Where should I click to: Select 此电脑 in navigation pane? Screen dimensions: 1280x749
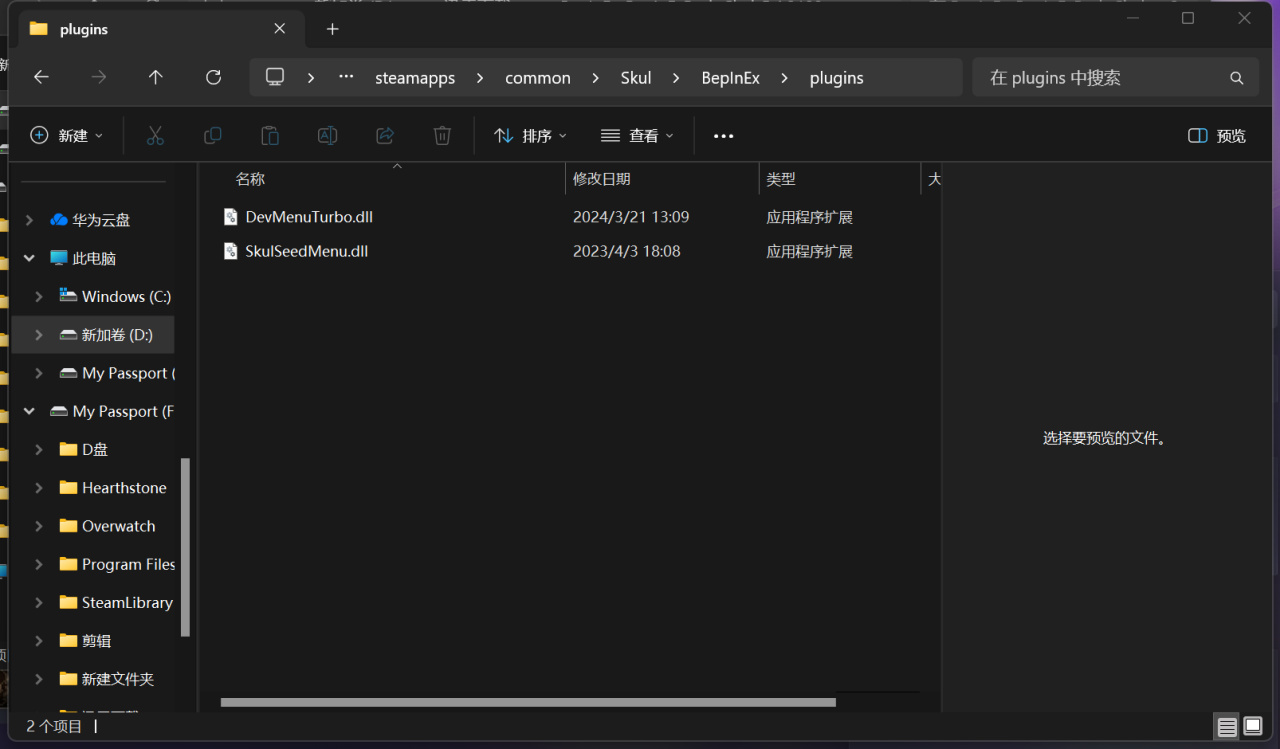pyautogui.click(x=94, y=259)
